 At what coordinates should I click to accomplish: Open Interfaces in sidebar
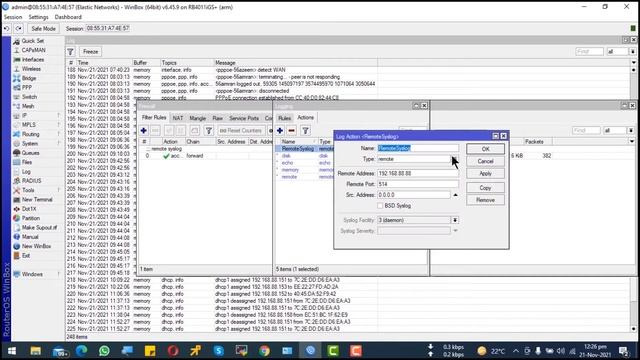pyautogui.click(x=32, y=60)
